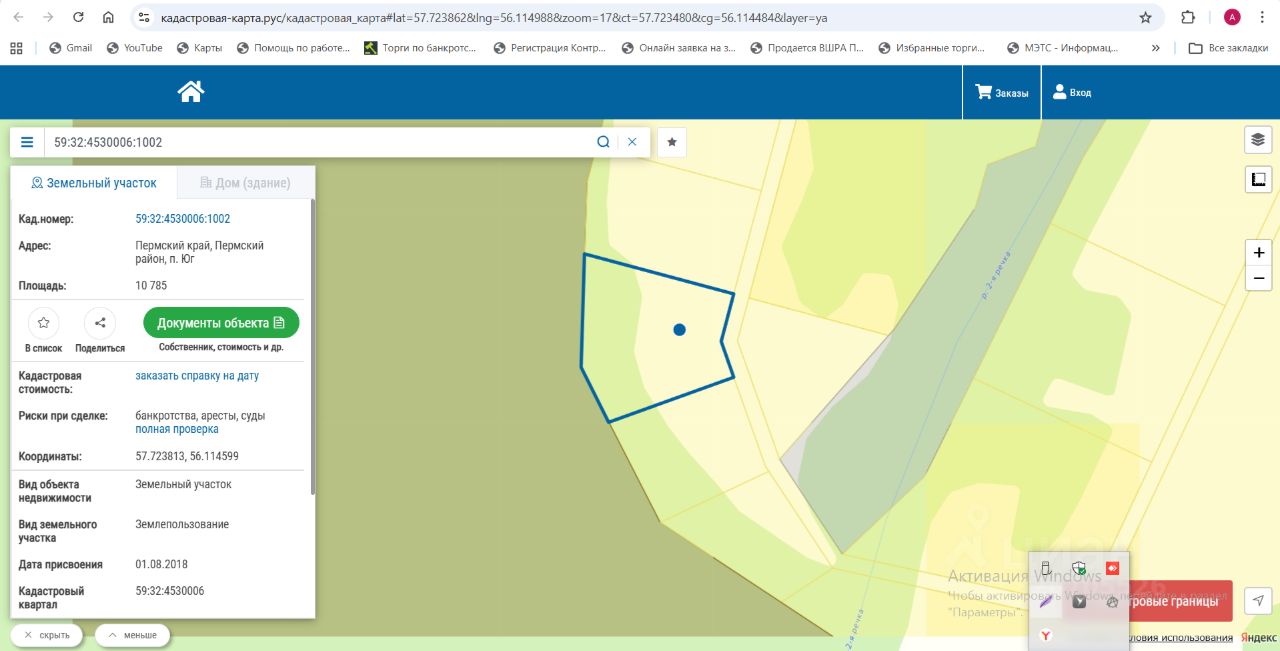Viewport: 1280px width, 651px height.
Task: Open Заказы cart in header
Action: [x=1002, y=93]
